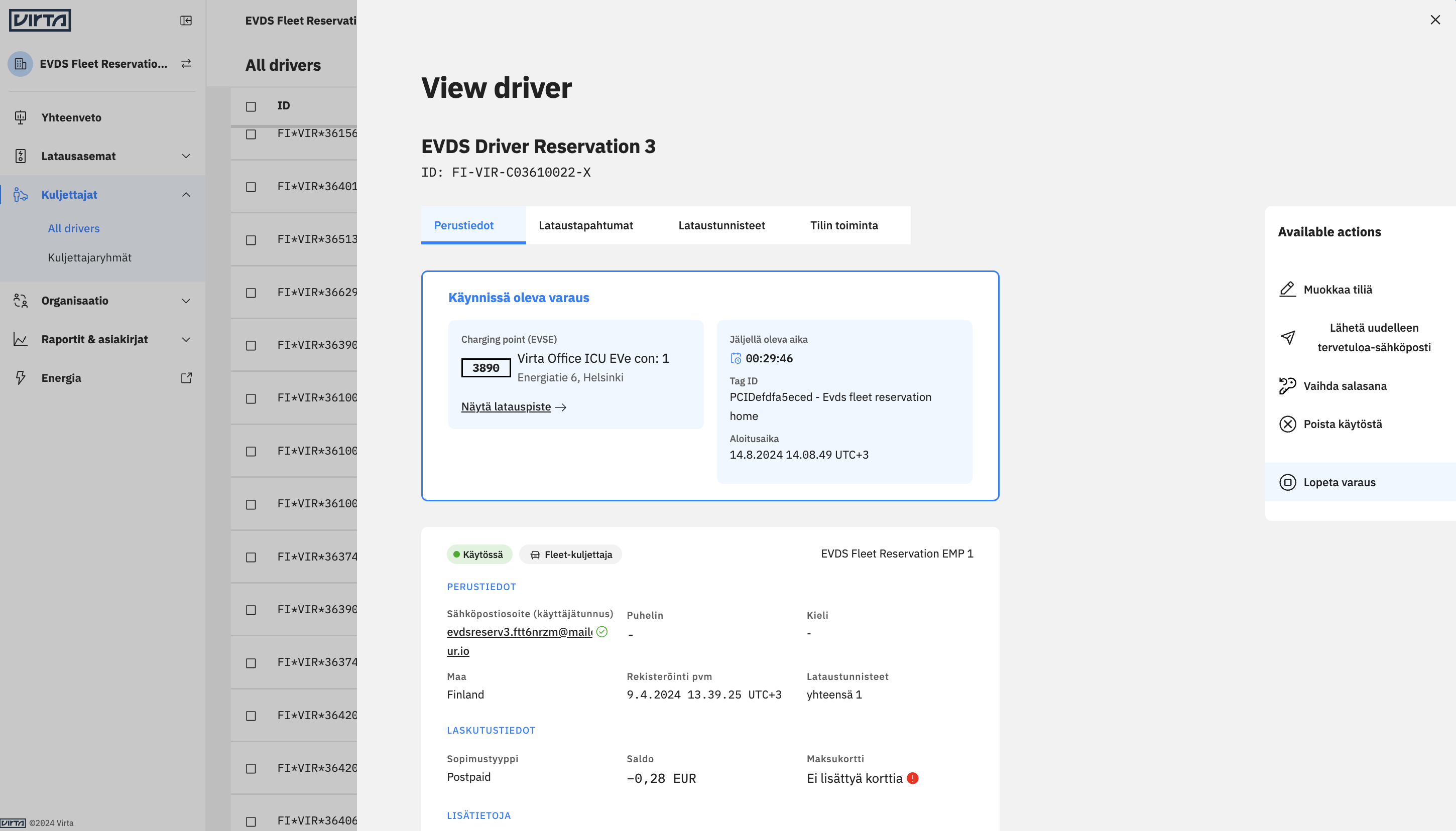
Task: Check the row FI*VIR*36406 checkbox
Action: click(x=251, y=822)
